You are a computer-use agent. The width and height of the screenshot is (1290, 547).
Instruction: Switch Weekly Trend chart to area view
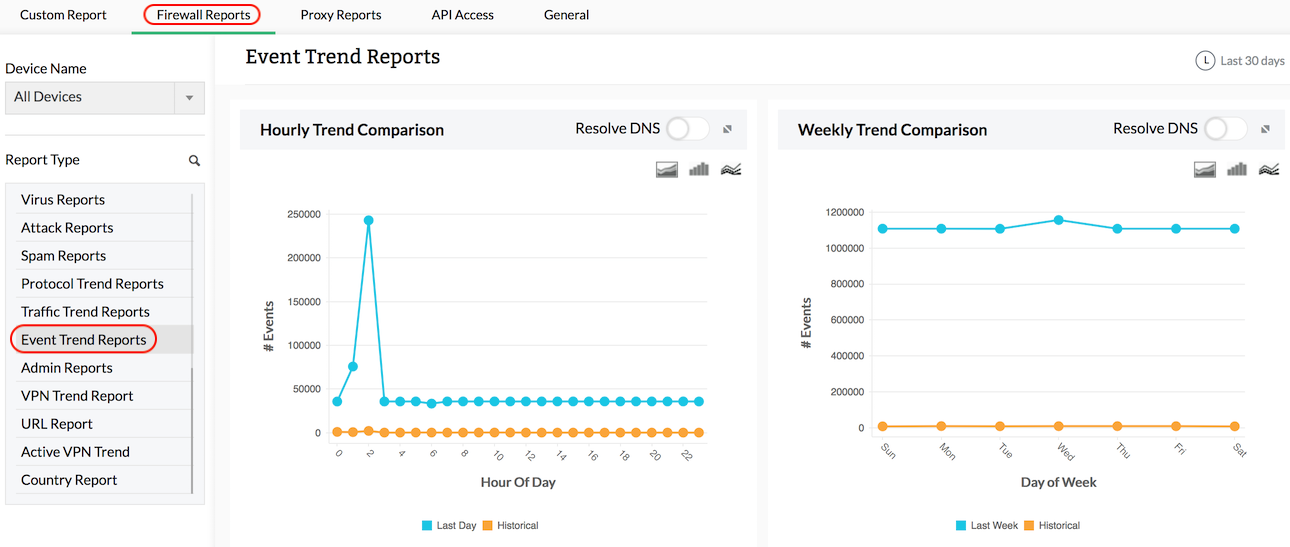(1205, 170)
